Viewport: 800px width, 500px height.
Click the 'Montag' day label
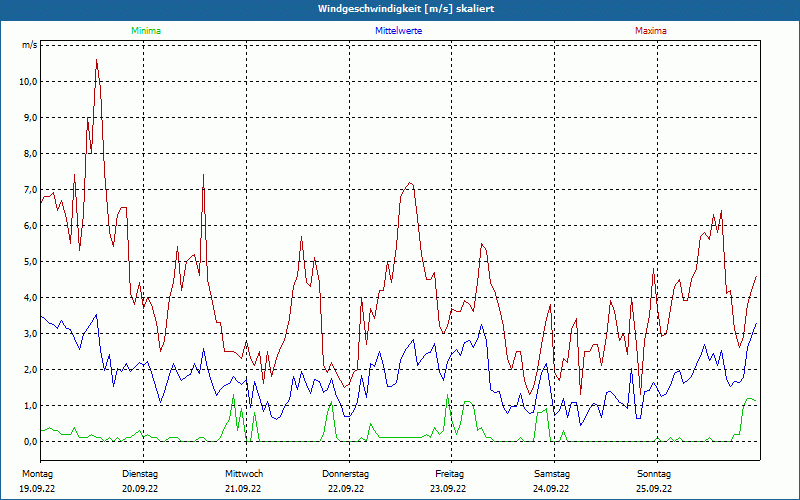tap(37, 474)
